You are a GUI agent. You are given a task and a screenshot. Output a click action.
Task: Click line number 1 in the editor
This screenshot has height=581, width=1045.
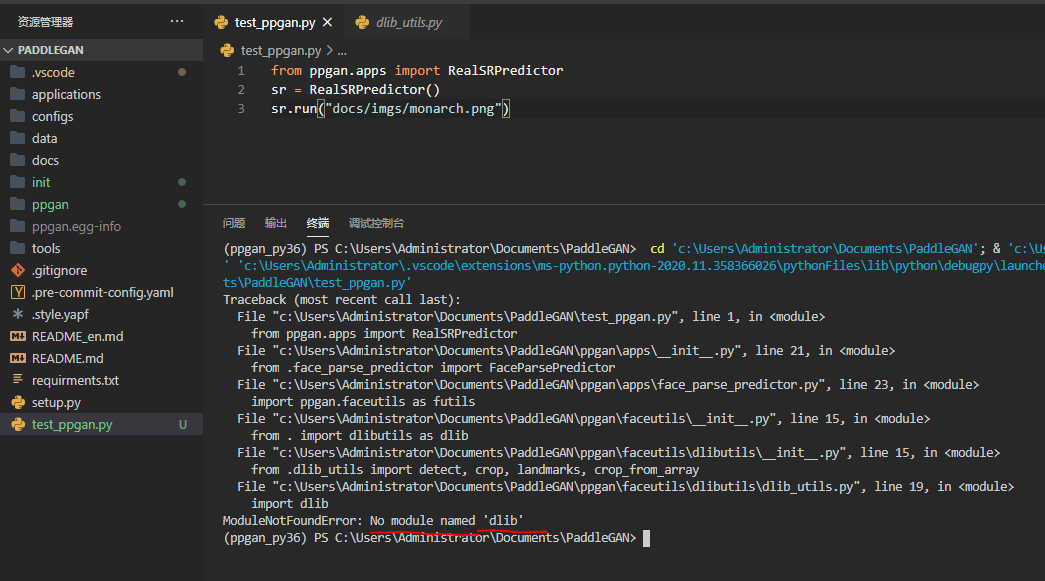point(241,70)
